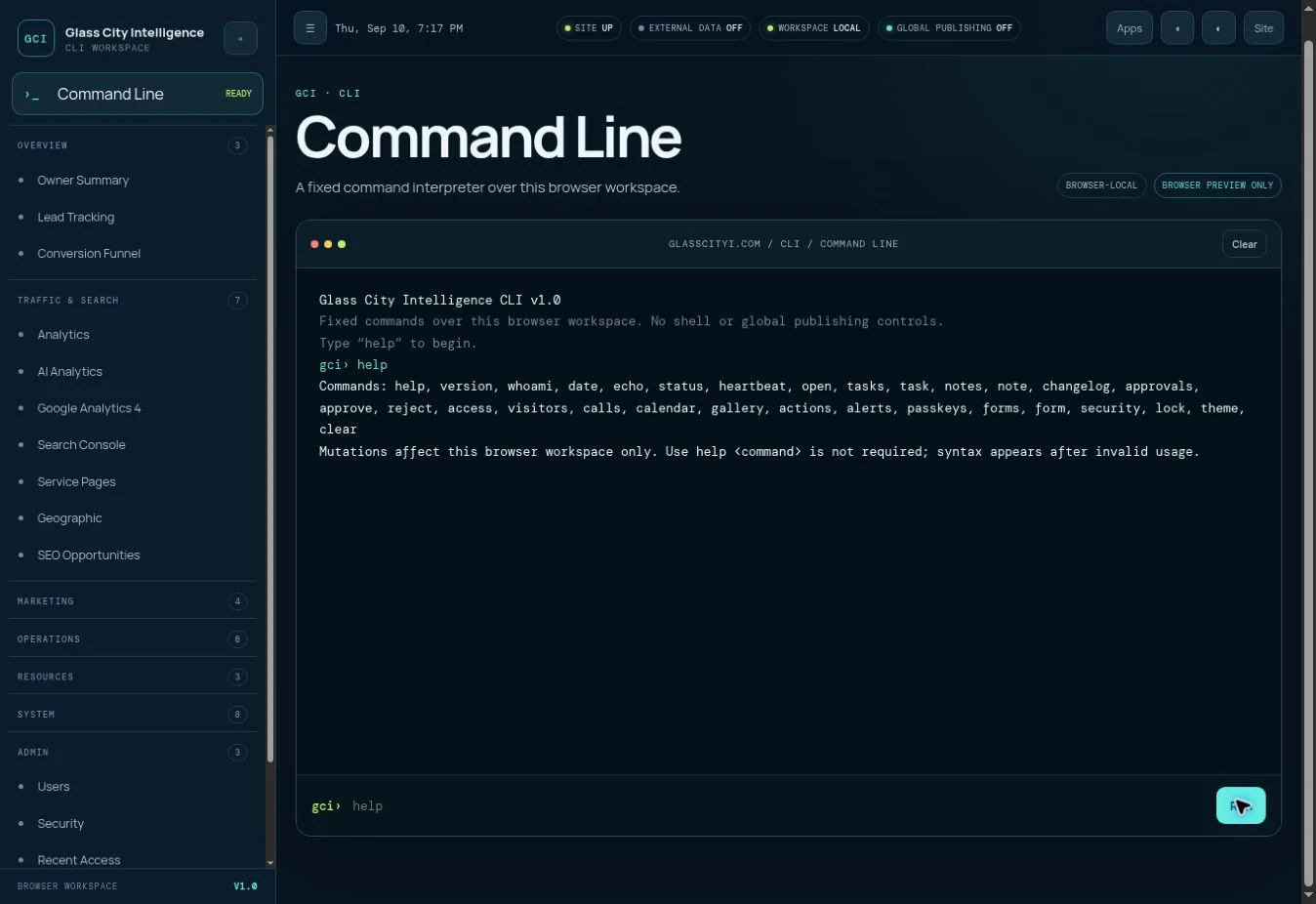Expand the System section
Screen dimensions: 1316x904
[x=132, y=715]
